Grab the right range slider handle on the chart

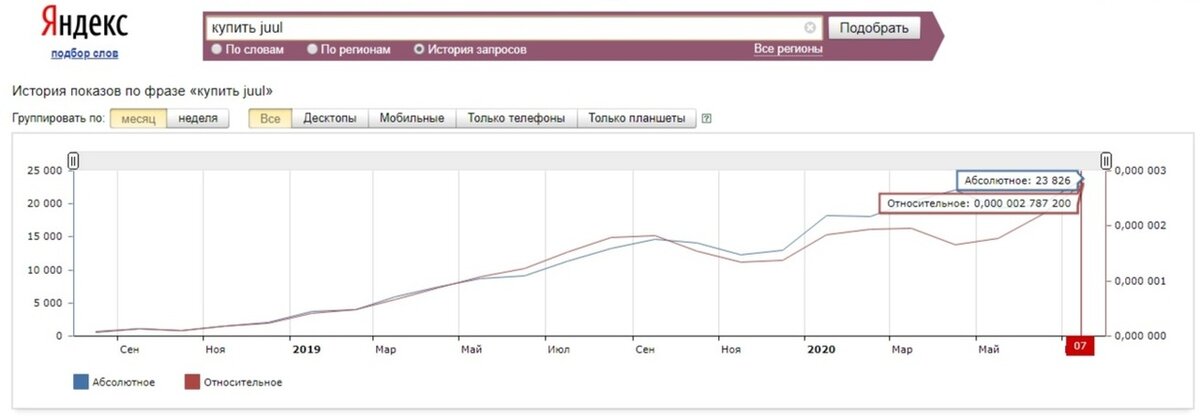pos(1106,160)
